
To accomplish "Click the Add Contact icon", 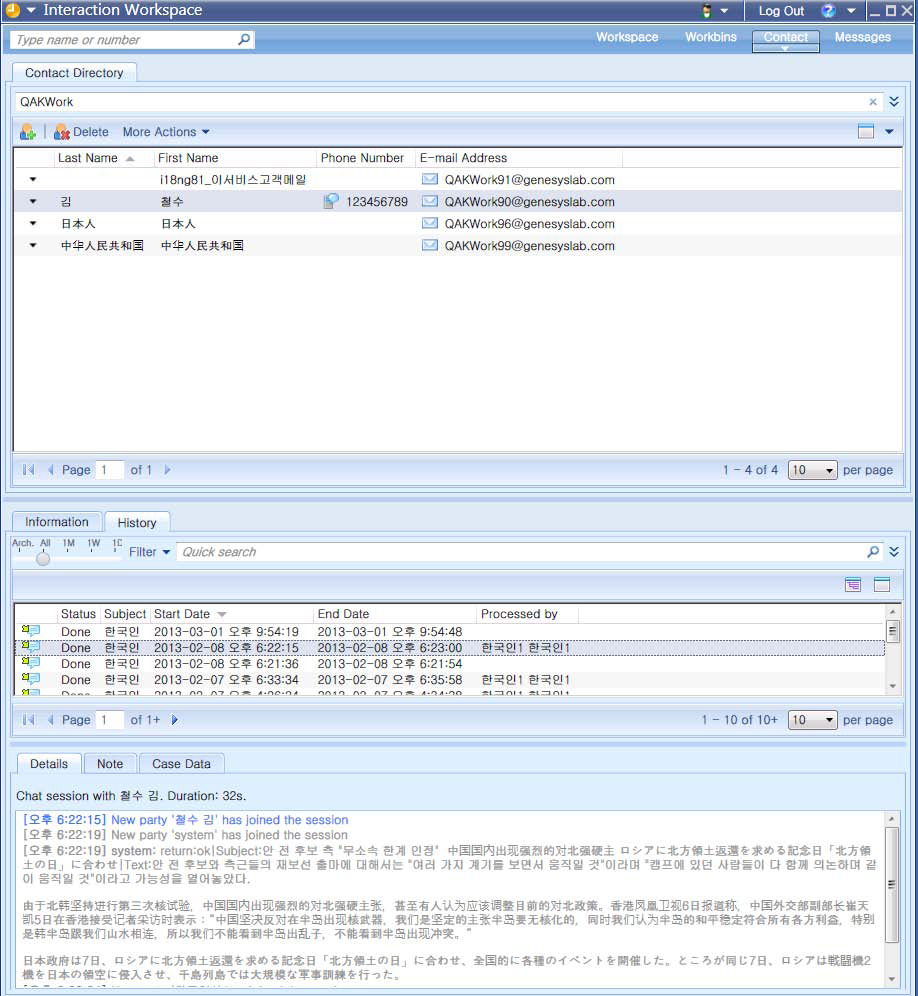I will coord(28,132).
